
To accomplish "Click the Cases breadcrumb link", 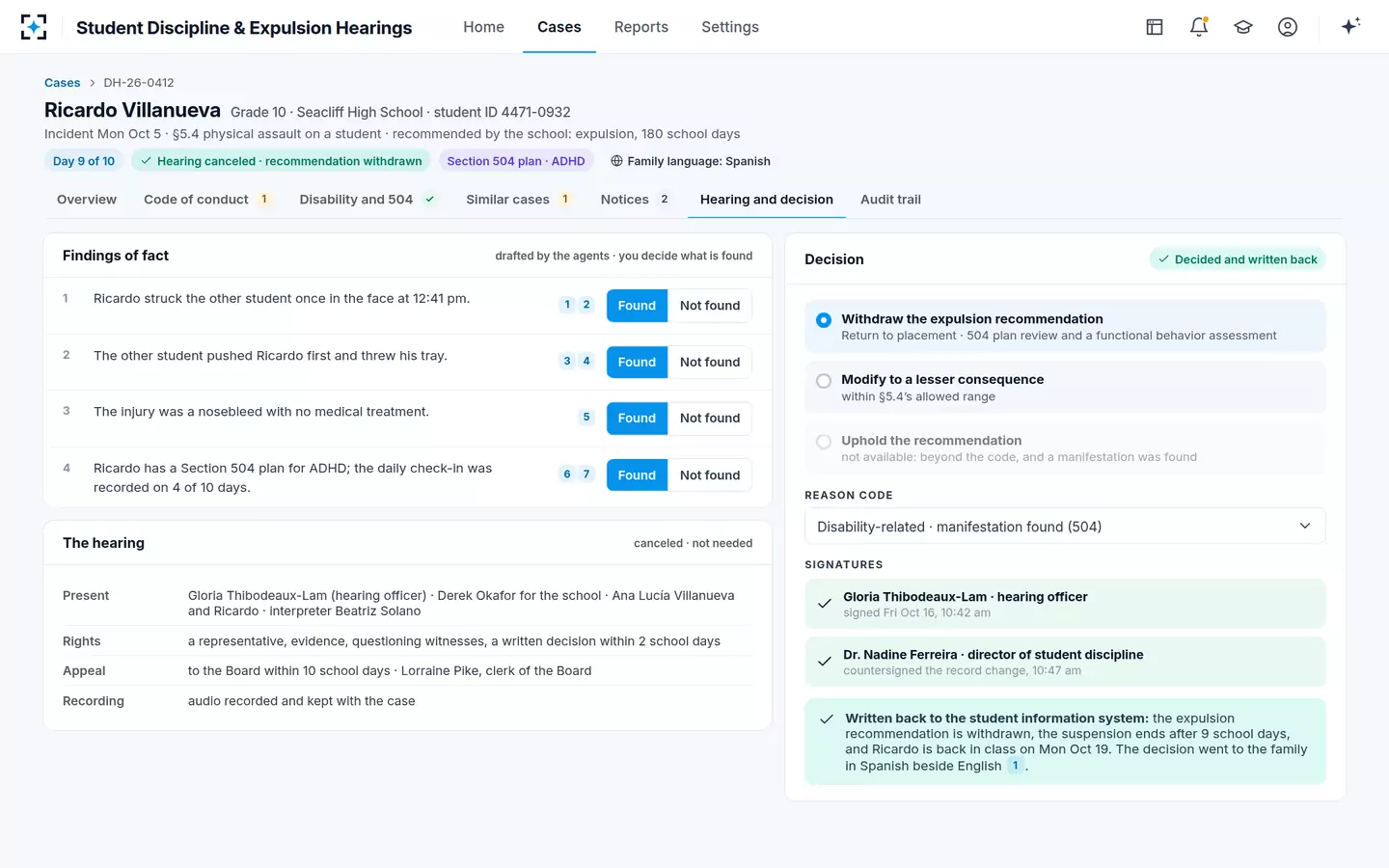I will (x=63, y=83).
